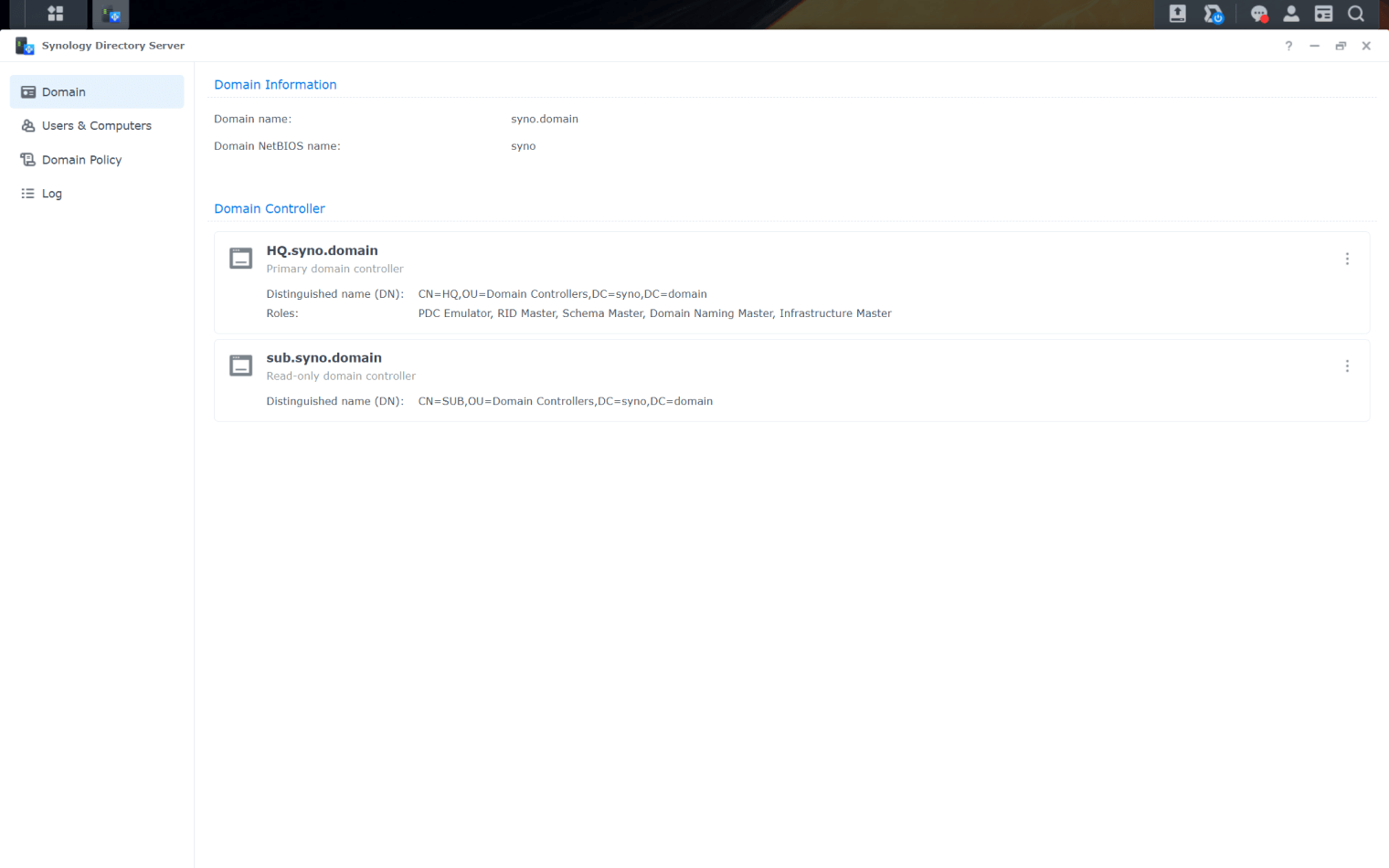Open the background tasks icon with blue badge
Viewport: 1389px width, 868px height.
tap(1214, 14)
